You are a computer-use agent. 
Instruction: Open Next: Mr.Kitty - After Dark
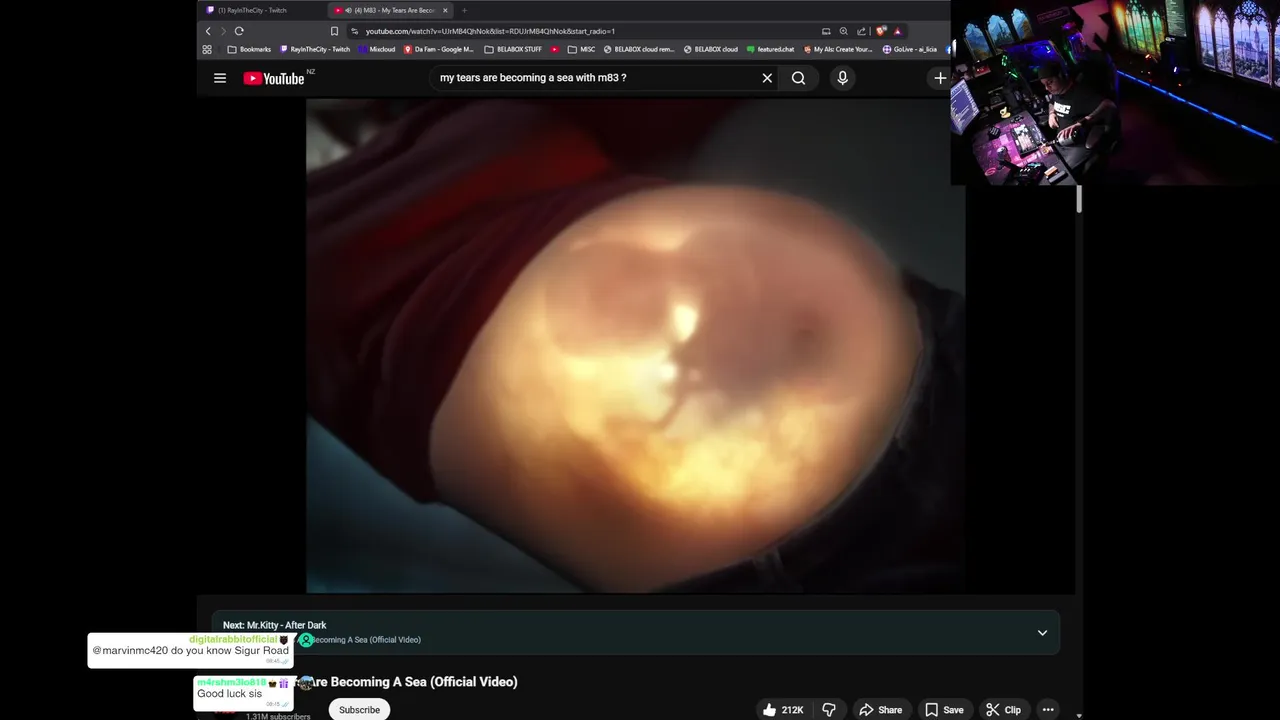pyautogui.click(x=274, y=625)
